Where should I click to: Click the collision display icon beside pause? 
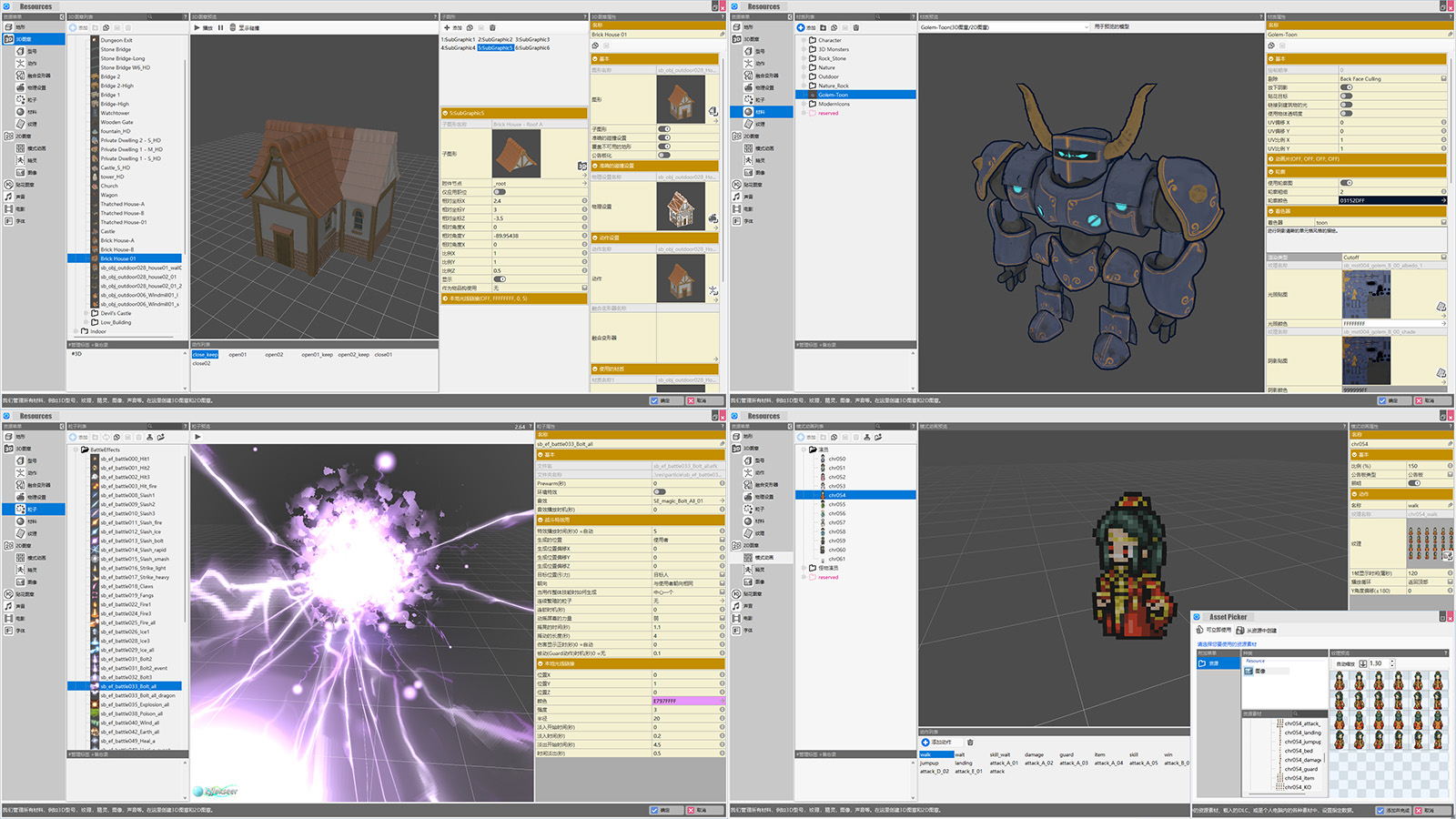click(x=233, y=27)
